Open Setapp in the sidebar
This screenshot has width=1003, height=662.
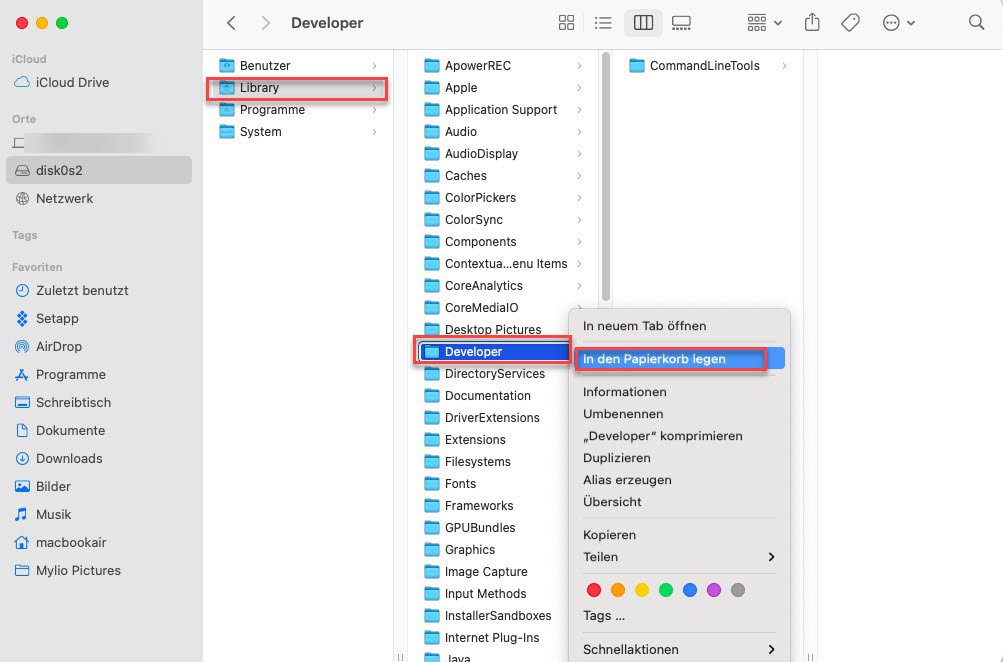[99, 319]
